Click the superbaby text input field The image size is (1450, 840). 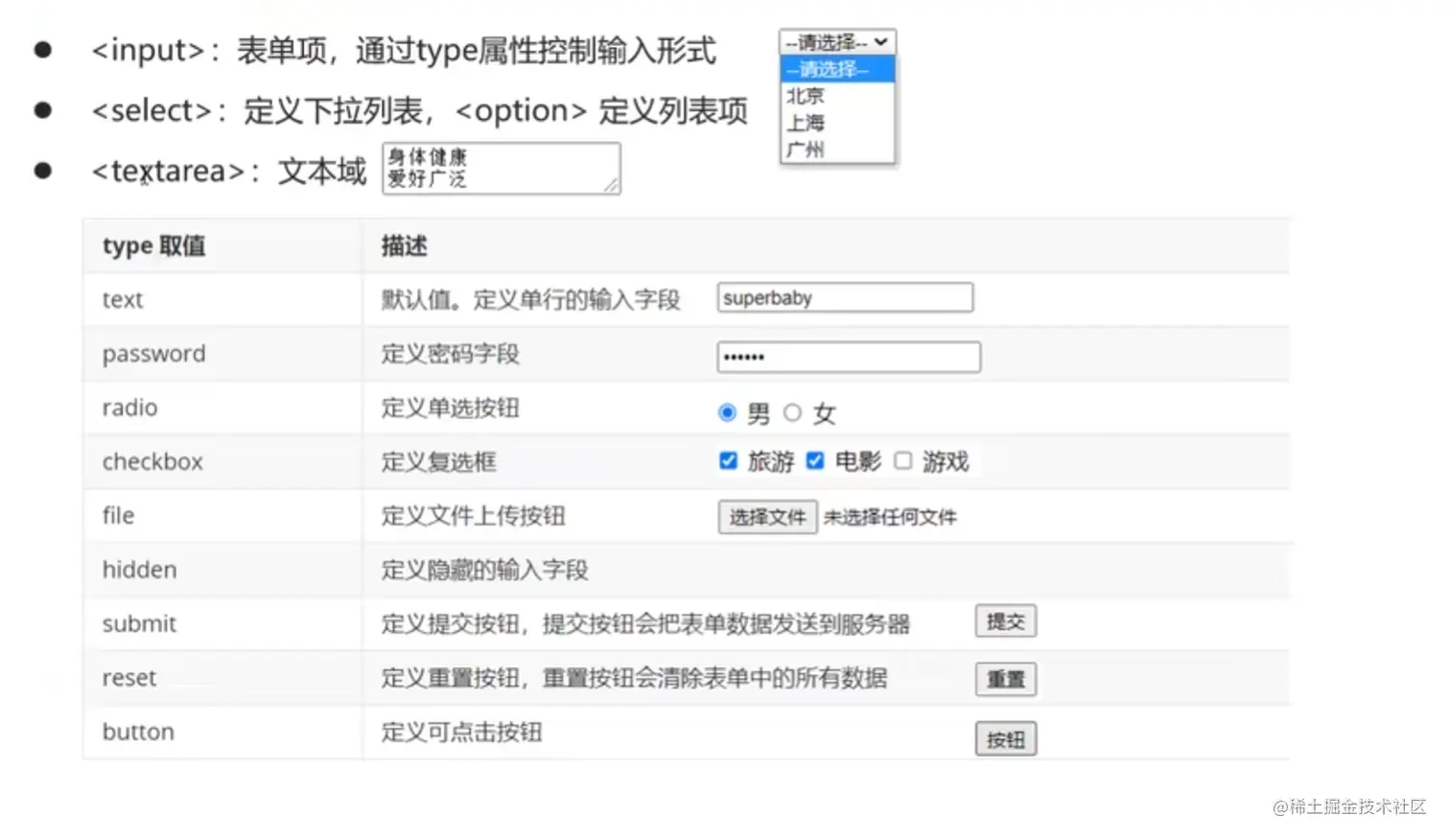click(845, 298)
